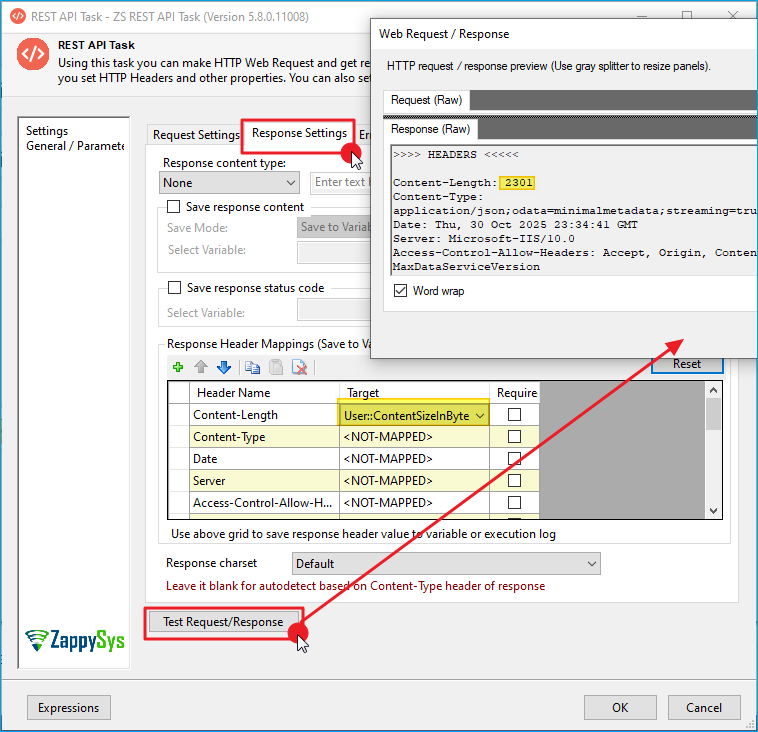The width and height of the screenshot is (758, 732).
Task: Tick the Save response status code checkbox
Action: (x=175, y=288)
